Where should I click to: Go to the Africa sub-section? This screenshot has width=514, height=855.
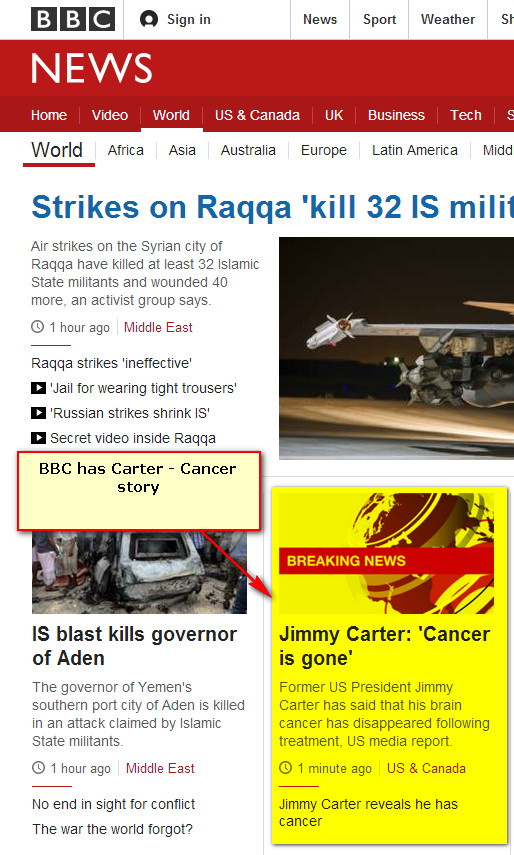(x=126, y=150)
